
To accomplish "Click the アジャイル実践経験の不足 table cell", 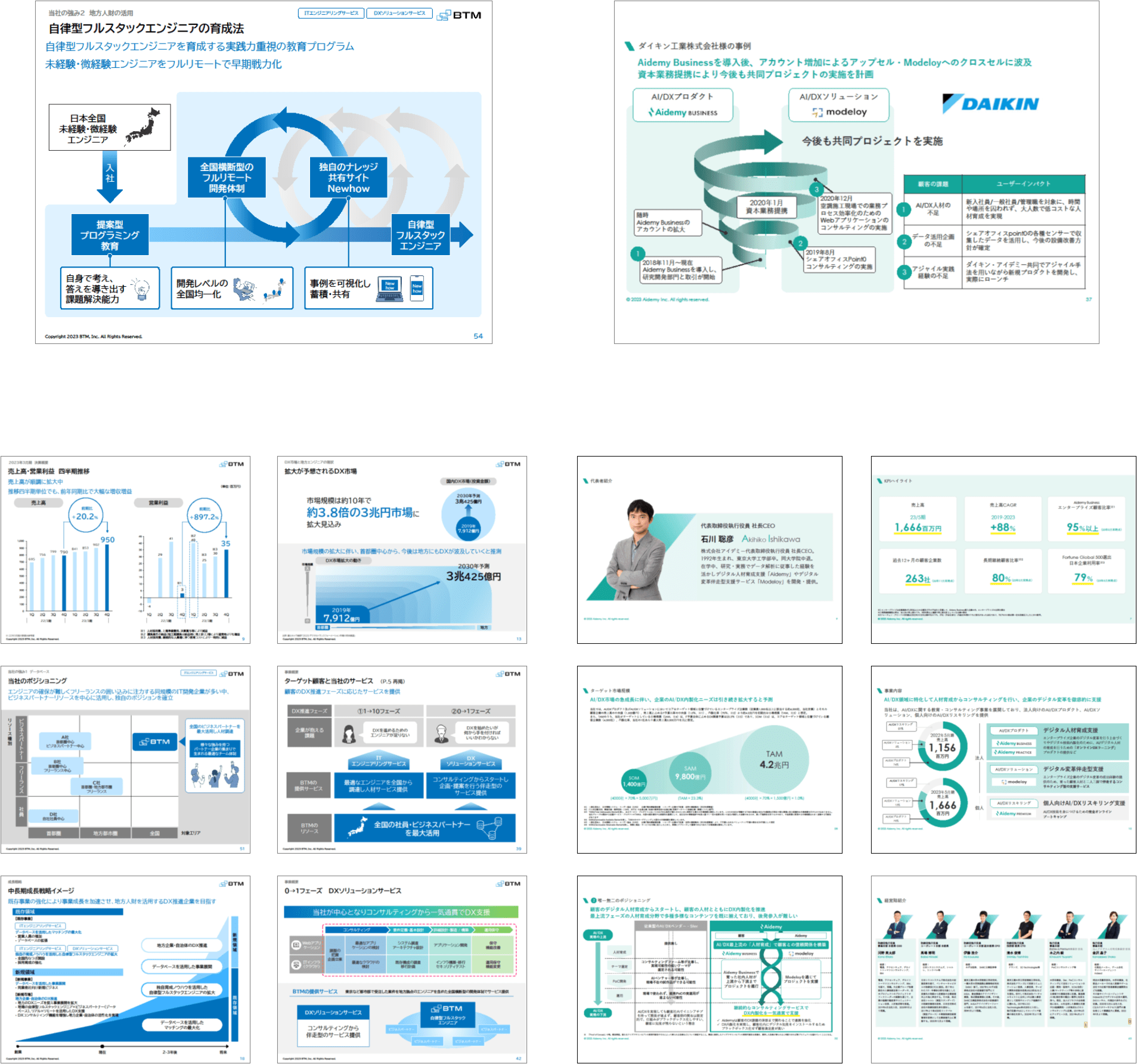I will 932,272.
